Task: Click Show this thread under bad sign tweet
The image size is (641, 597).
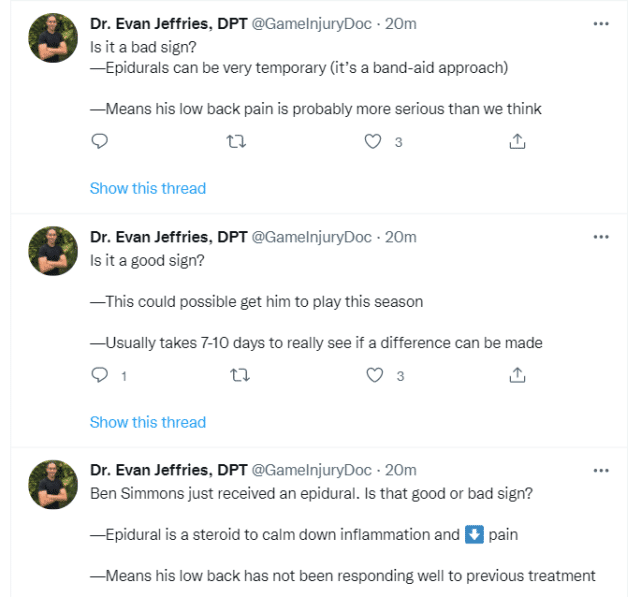Action: pos(148,188)
